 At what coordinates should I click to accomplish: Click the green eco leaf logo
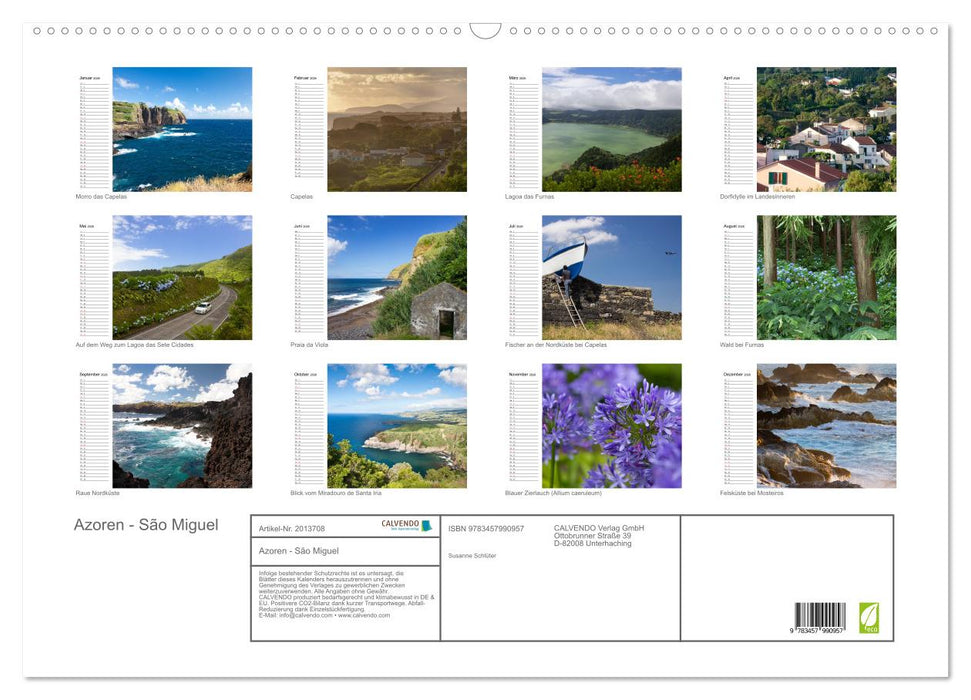tap(869, 617)
